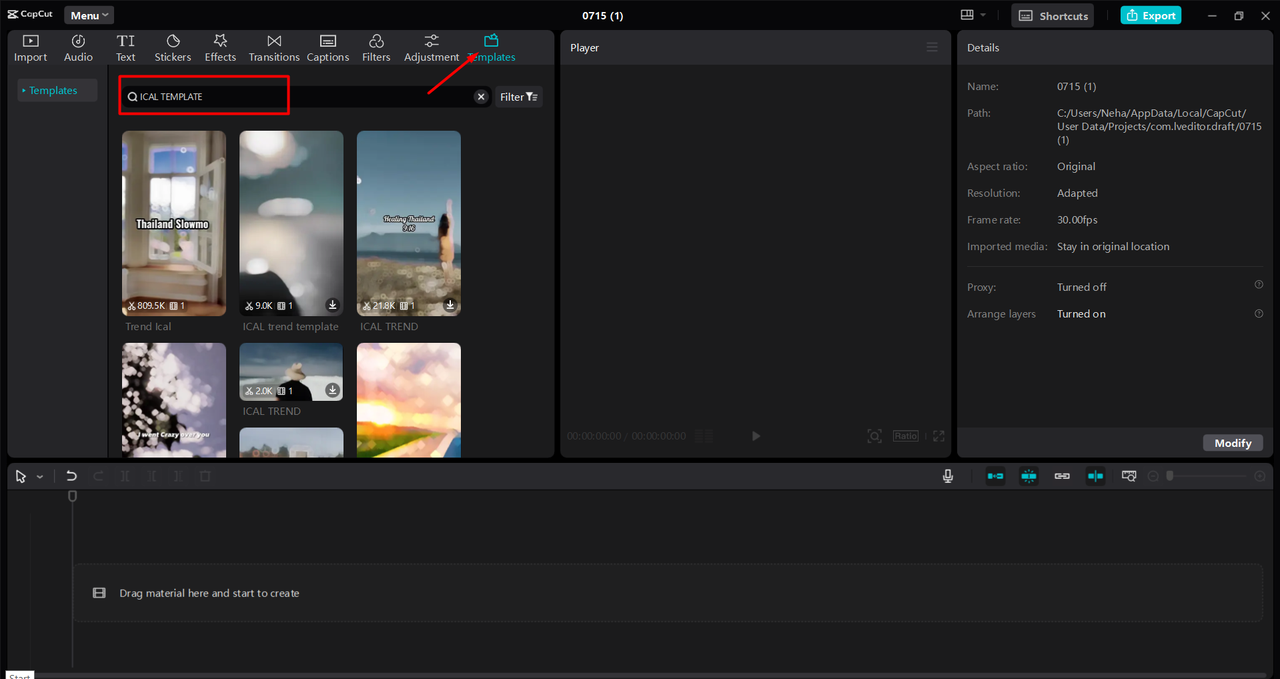
Task: Play the preview in Player
Action: (756, 436)
